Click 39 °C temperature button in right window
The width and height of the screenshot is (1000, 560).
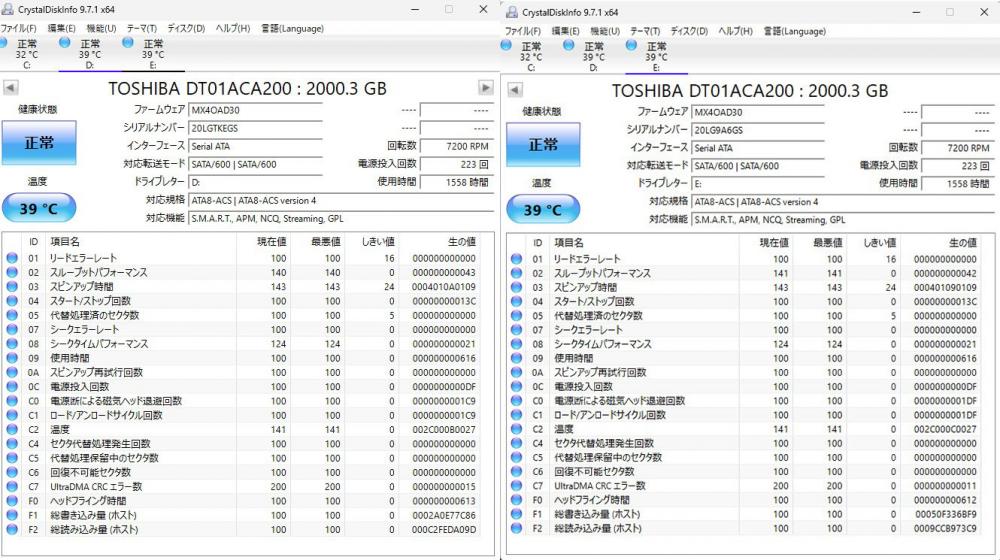pyautogui.click(x=543, y=210)
